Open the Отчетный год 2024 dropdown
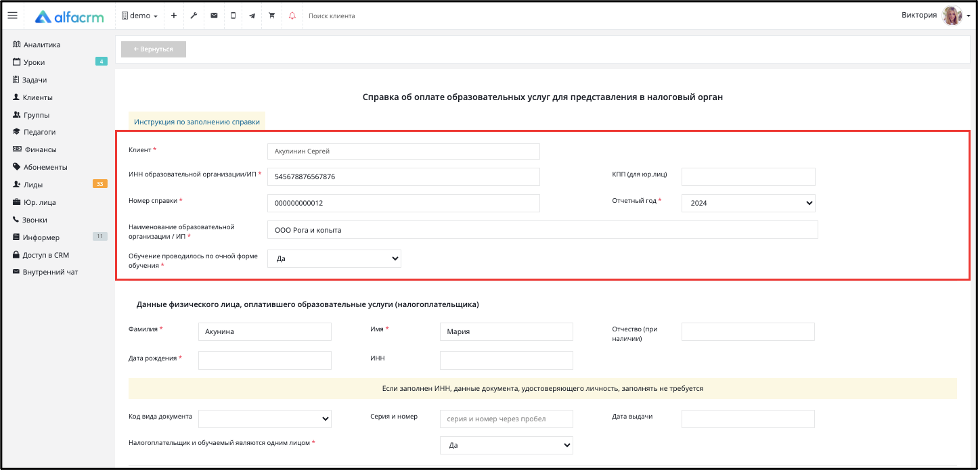The height and width of the screenshot is (470, 979). coord(748,203)
